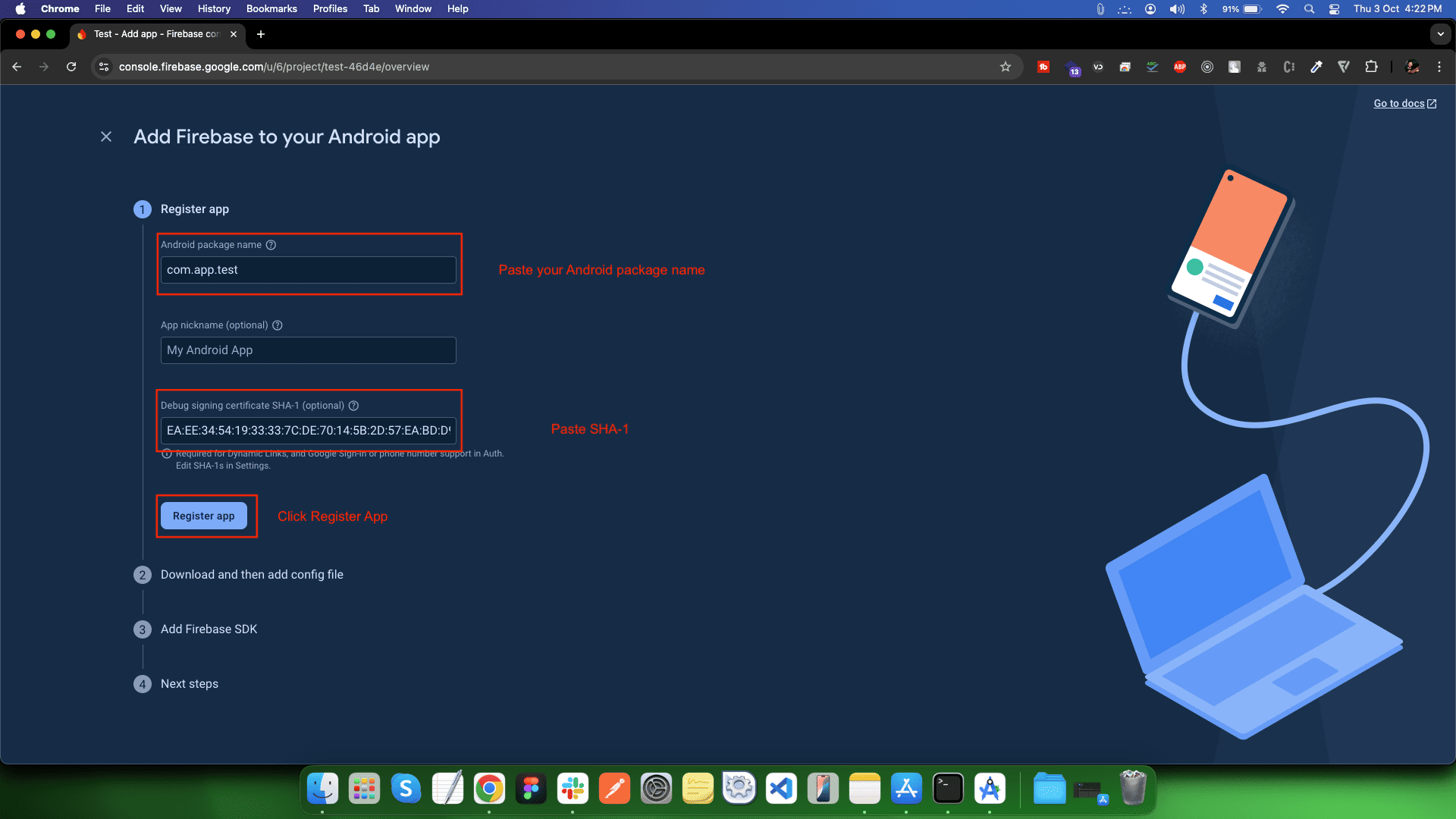Click the Android package name help icon
This screenshot has height=819, width=1456.
271,244
